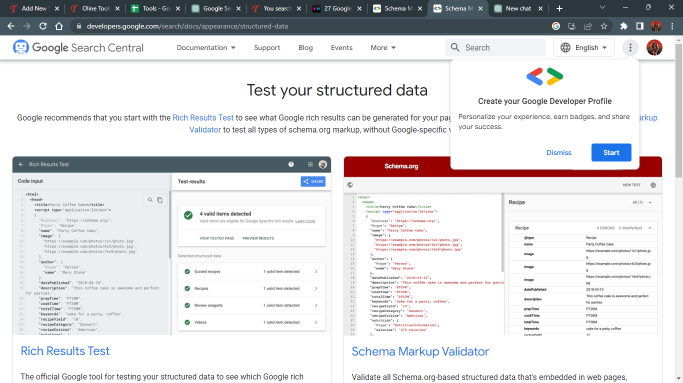Bookmark this page with star icon
Viewport: 683px width, 383px height.
point(604,26)
